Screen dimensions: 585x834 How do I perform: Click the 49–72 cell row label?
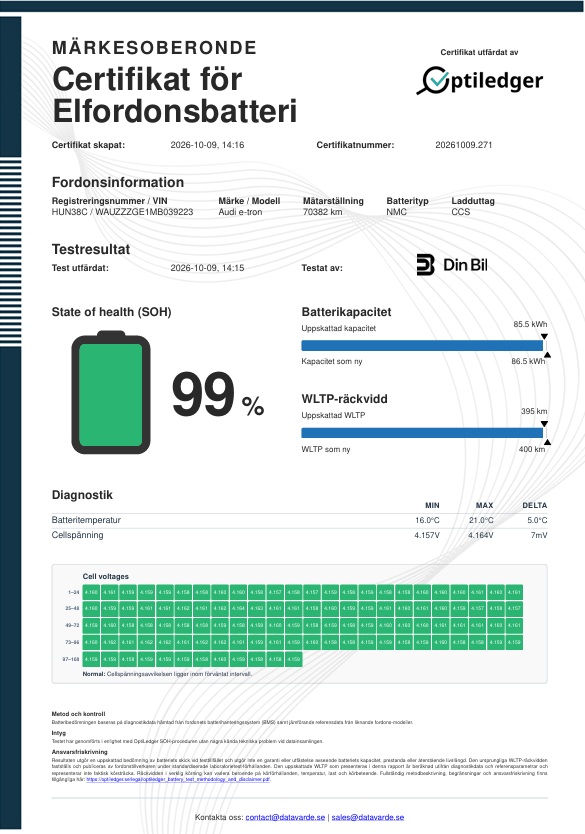72,625
